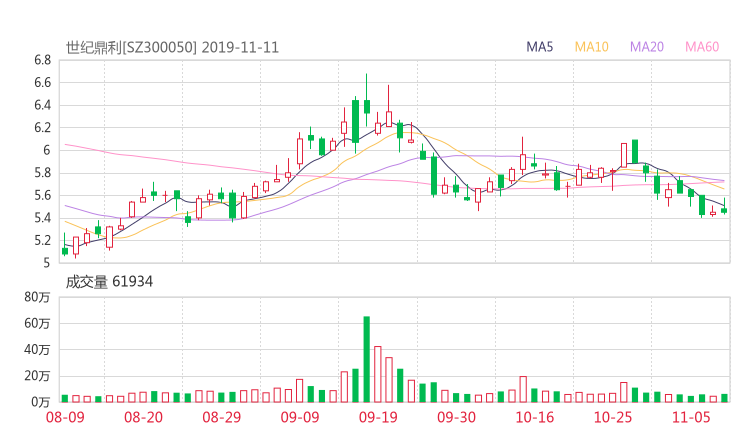740x440 pixels.
Task: Click the MA60 legend label
Action: tap(702, 47)
